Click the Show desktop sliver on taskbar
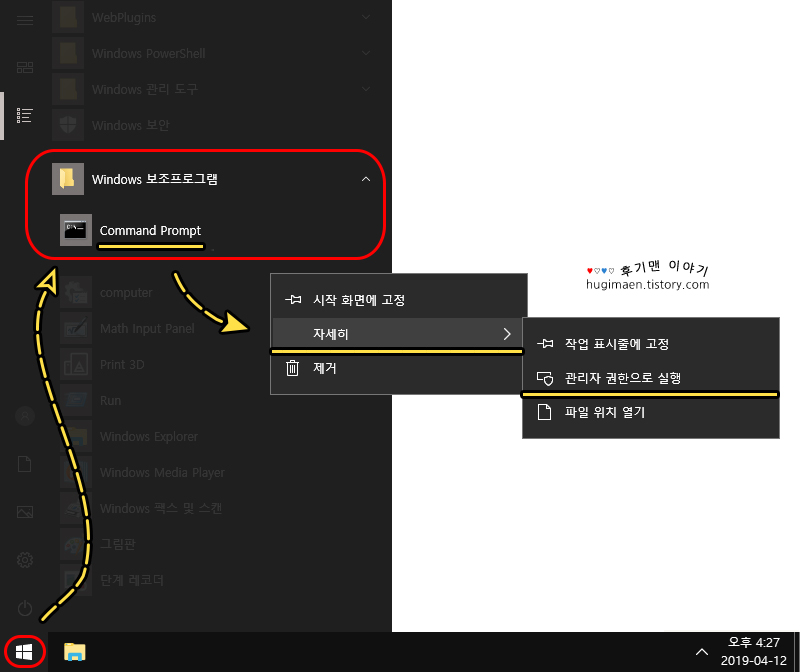The width and height of the screenshot is (800, 672). [x=796, y=652]
